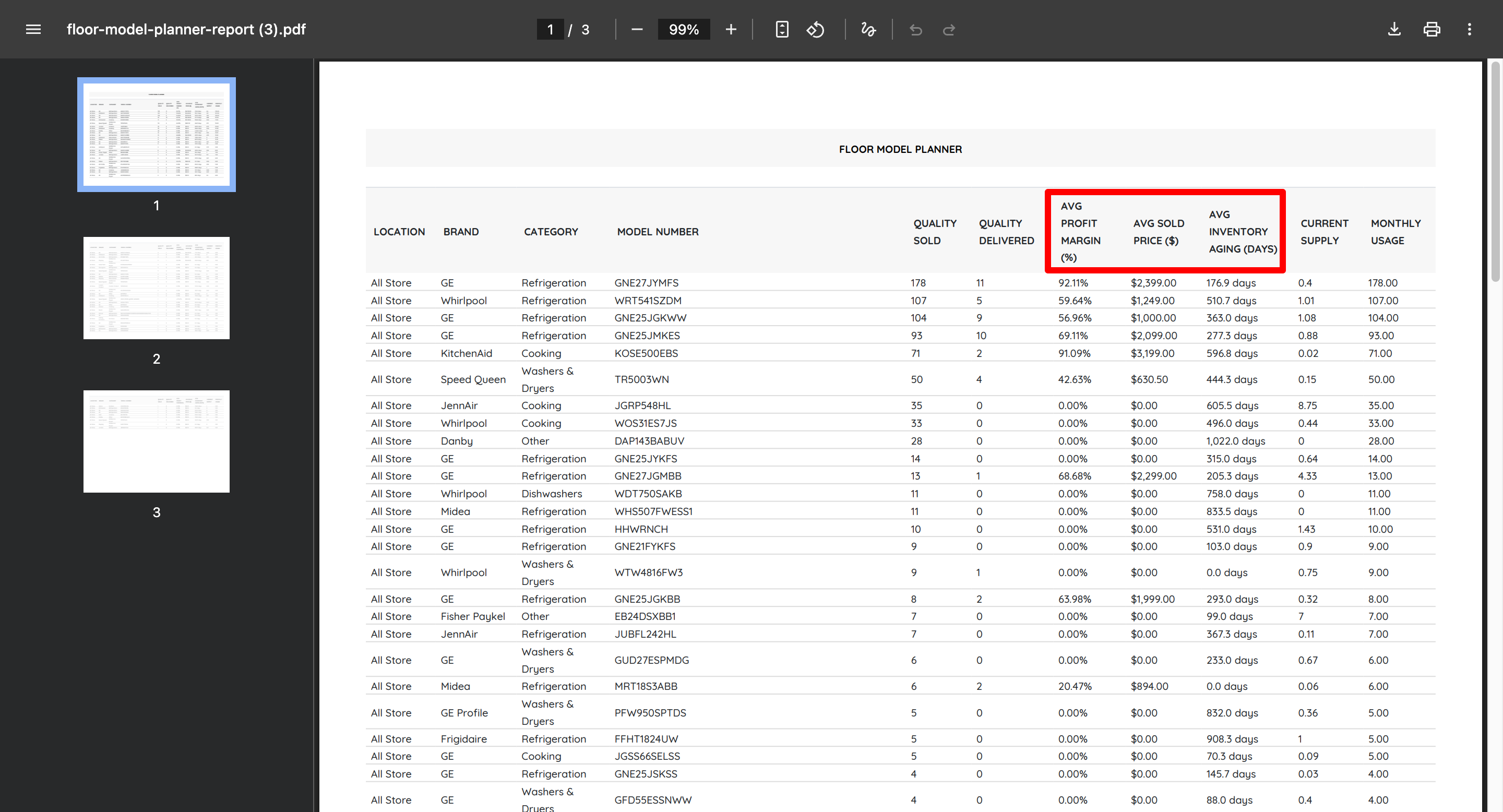Click the MODEL NUMBER column header
The image size is (1503, 812).
click(658, 232)
